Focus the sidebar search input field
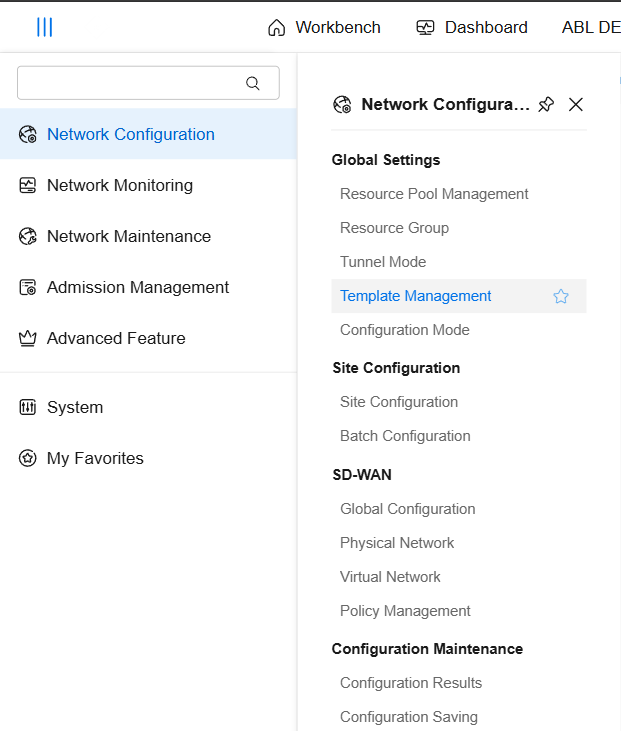Viewport: 621px width, 731px height. pos(130,83)
